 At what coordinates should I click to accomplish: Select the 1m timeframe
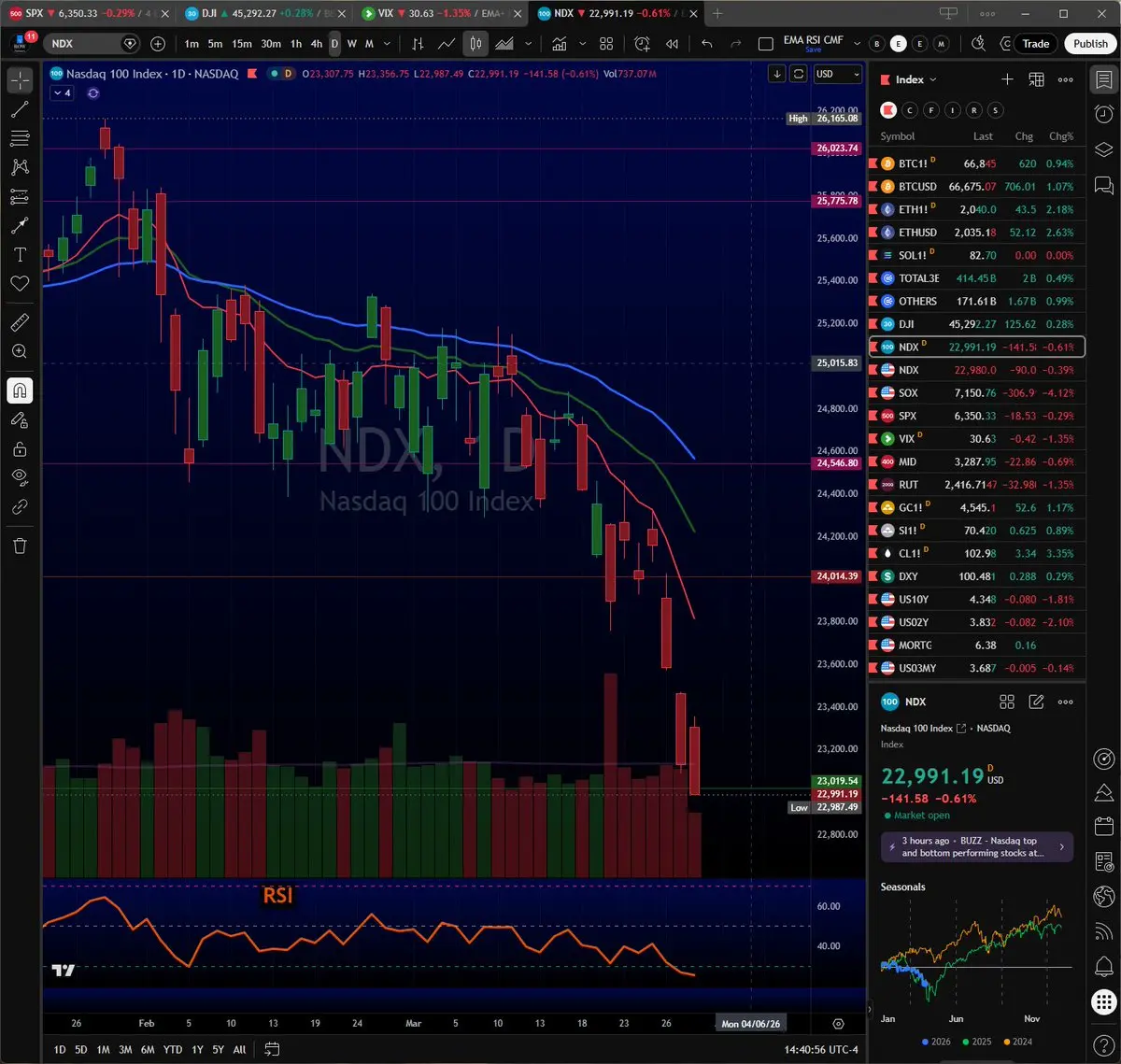pyautogui.click(x=192, y=44)
